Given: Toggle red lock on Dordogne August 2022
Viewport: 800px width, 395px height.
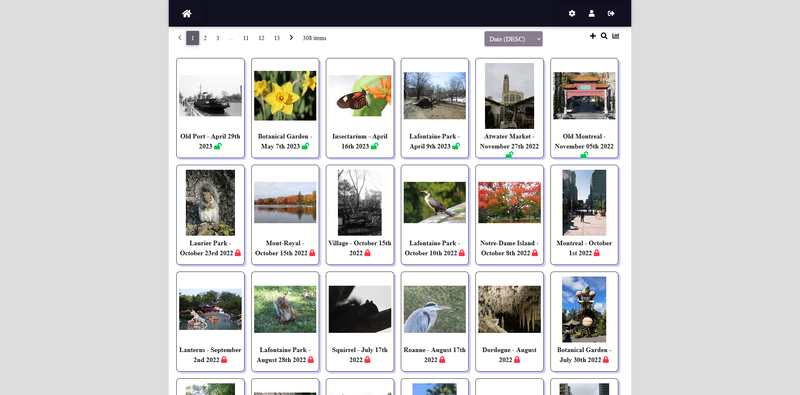Looking at the screenshot, I should pyautogui.click(x=517, y=360).
